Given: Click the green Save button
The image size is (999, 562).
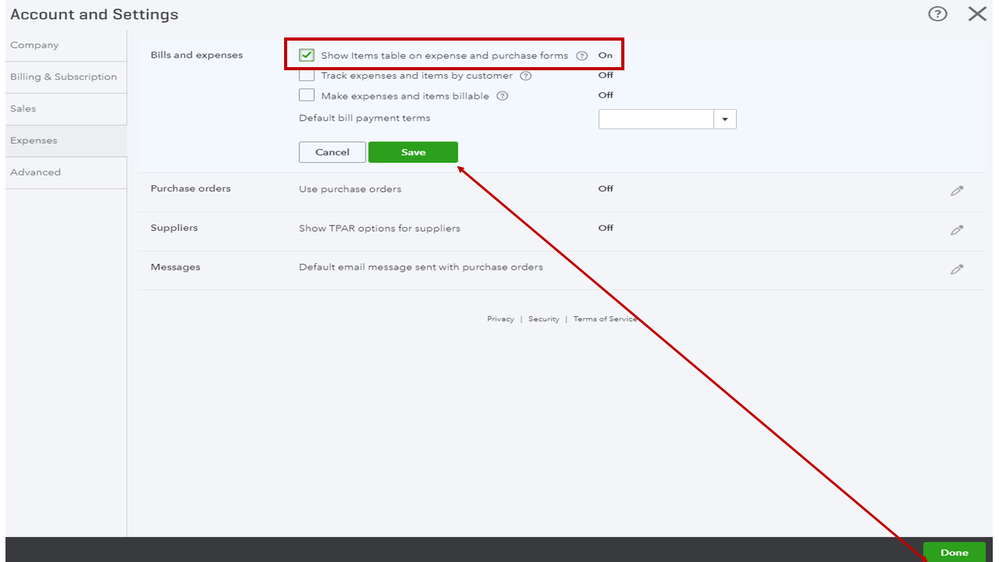Looking at the screenshot, I should [413, 152].
